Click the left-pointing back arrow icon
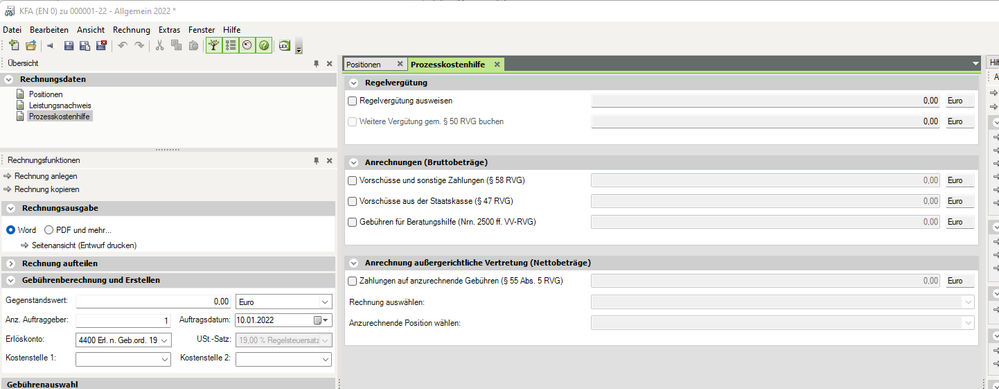999x389 pixels. click(50, 46)
